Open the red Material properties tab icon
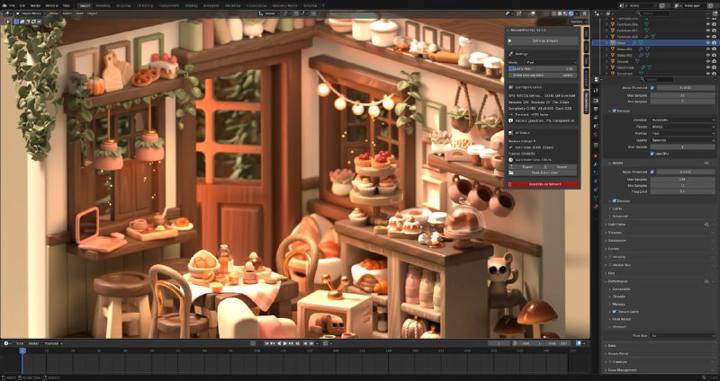This screenshot has height=381, width=720. click(x=596, y=206)
